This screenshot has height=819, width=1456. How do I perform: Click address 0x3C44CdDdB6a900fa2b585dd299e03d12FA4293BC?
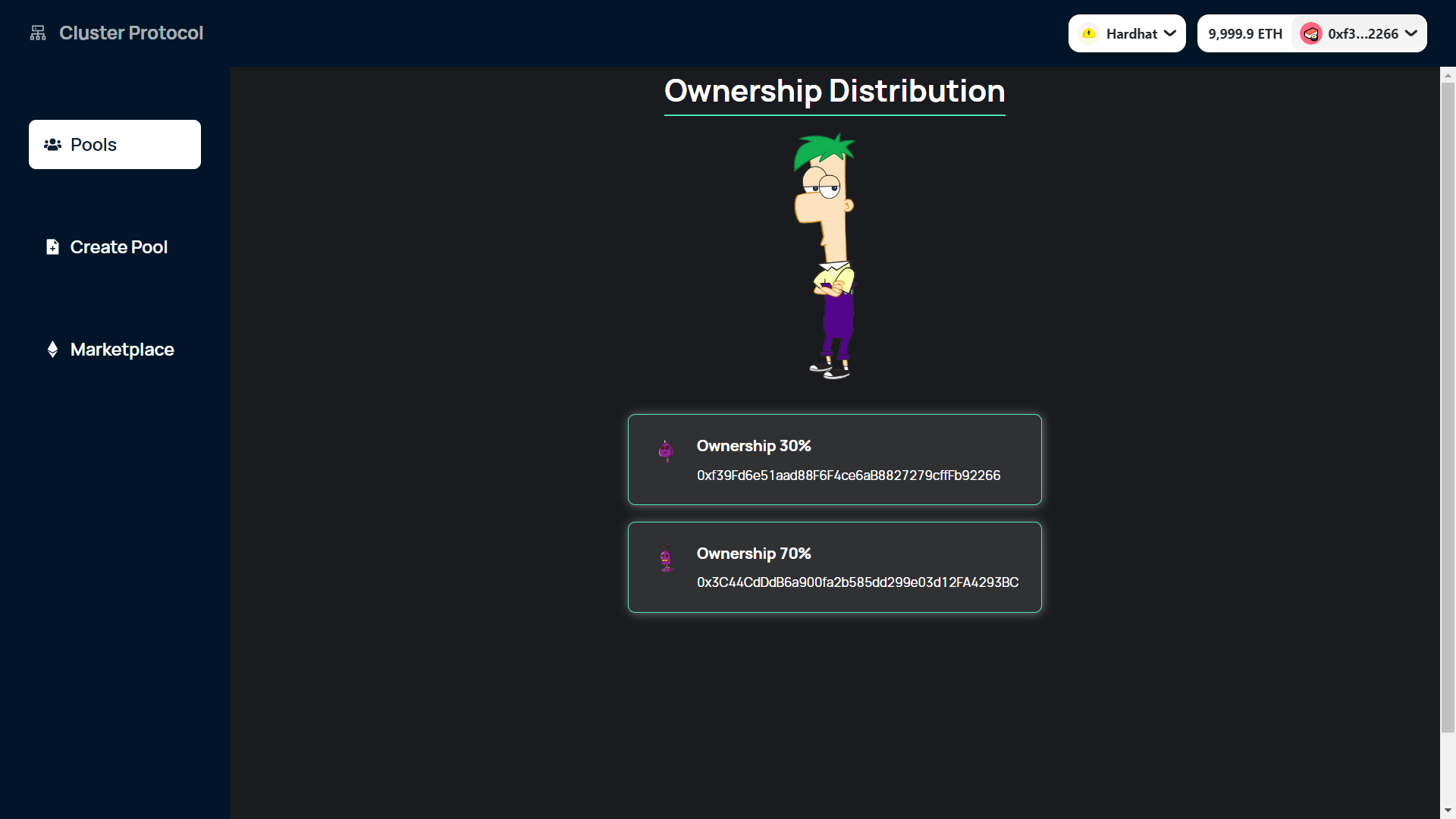click(857, 582)
